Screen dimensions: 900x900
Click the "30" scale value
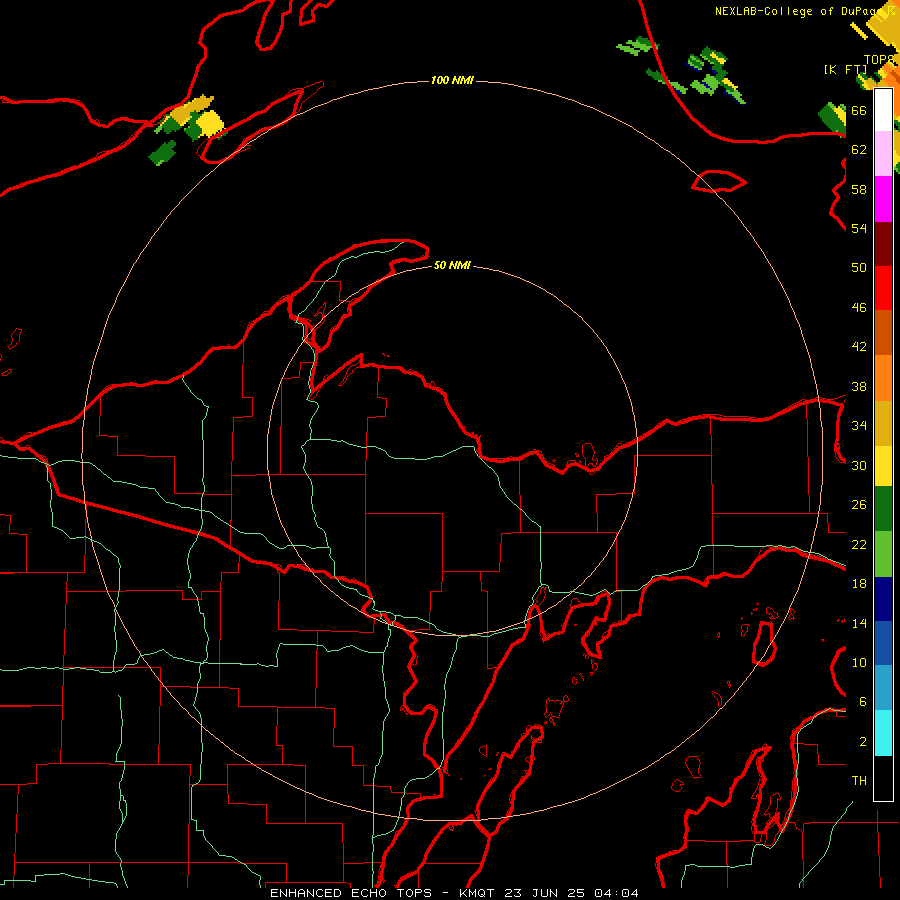[859, 465]
